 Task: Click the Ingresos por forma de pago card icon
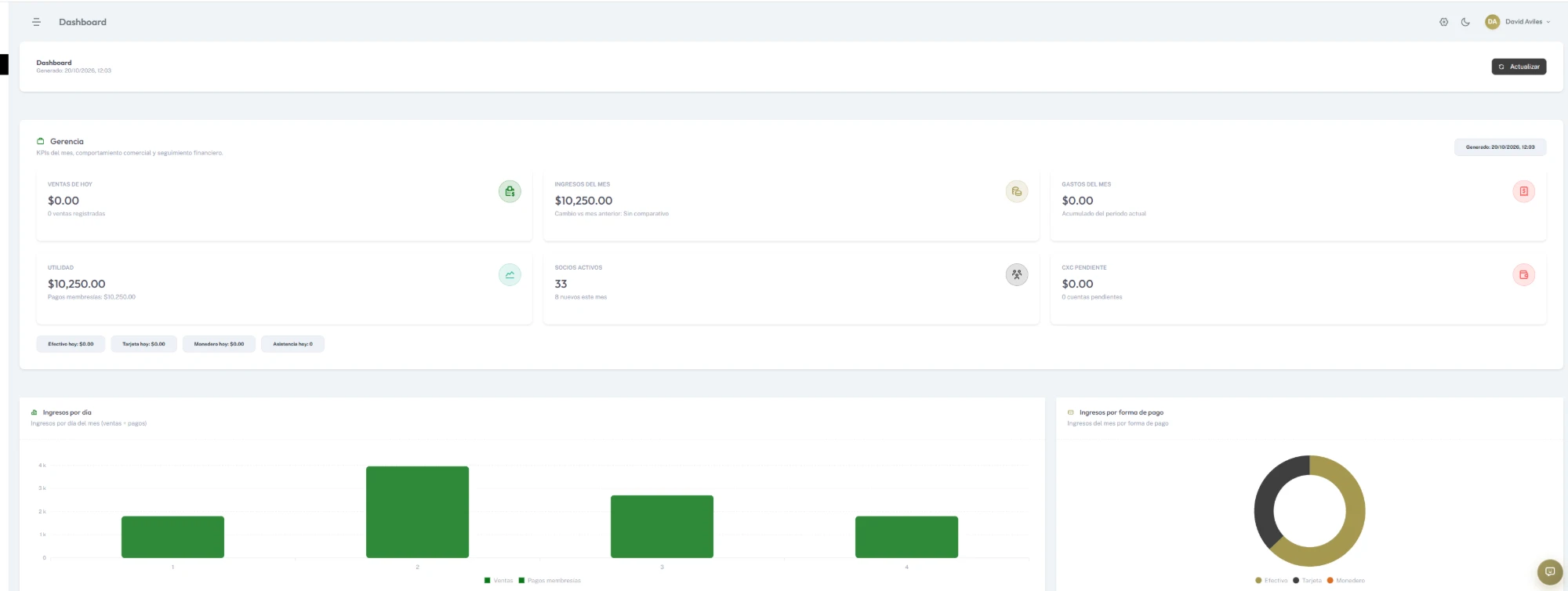click(x=1070, y=412)
